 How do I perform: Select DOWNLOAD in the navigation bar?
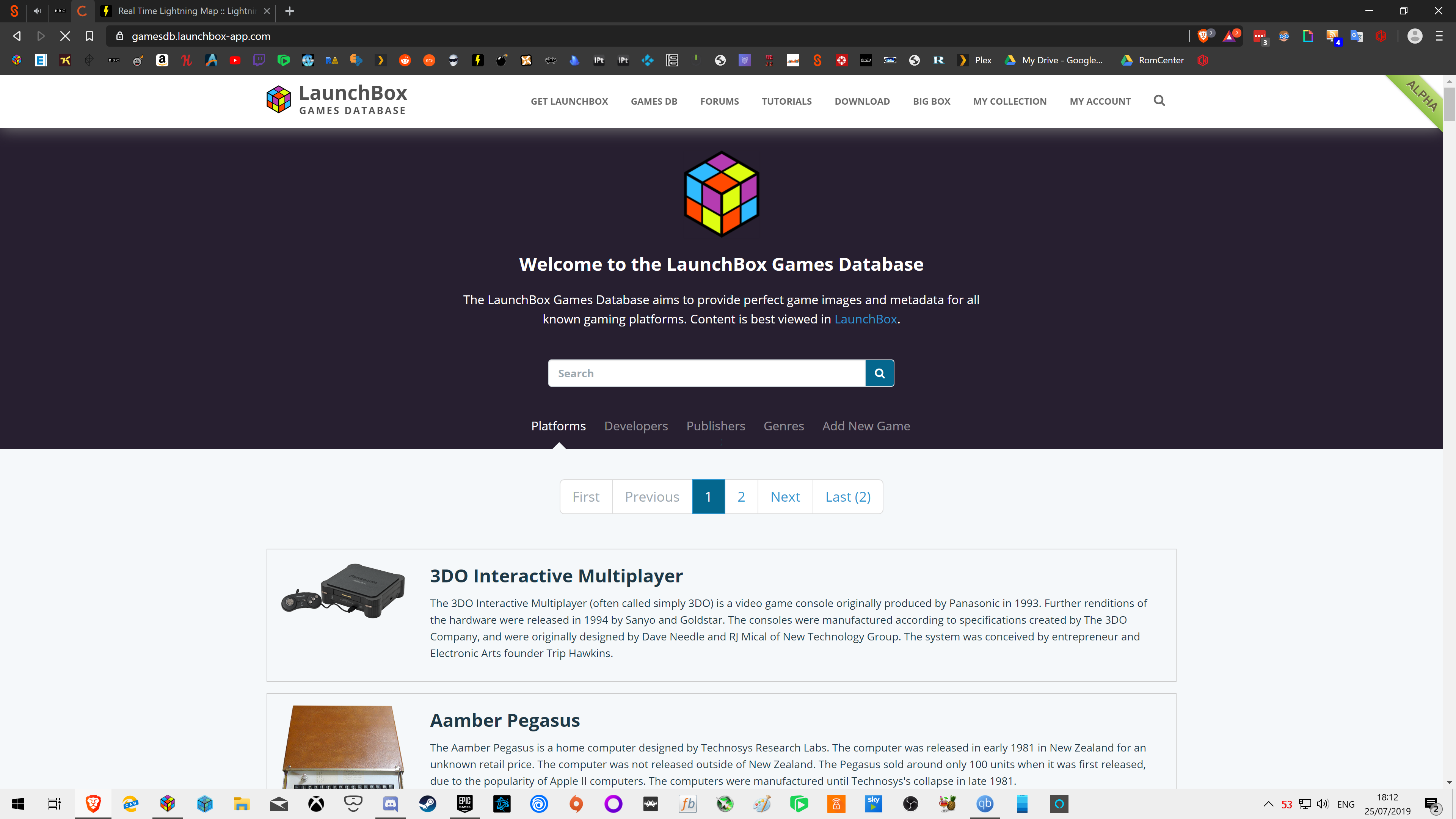862,101
